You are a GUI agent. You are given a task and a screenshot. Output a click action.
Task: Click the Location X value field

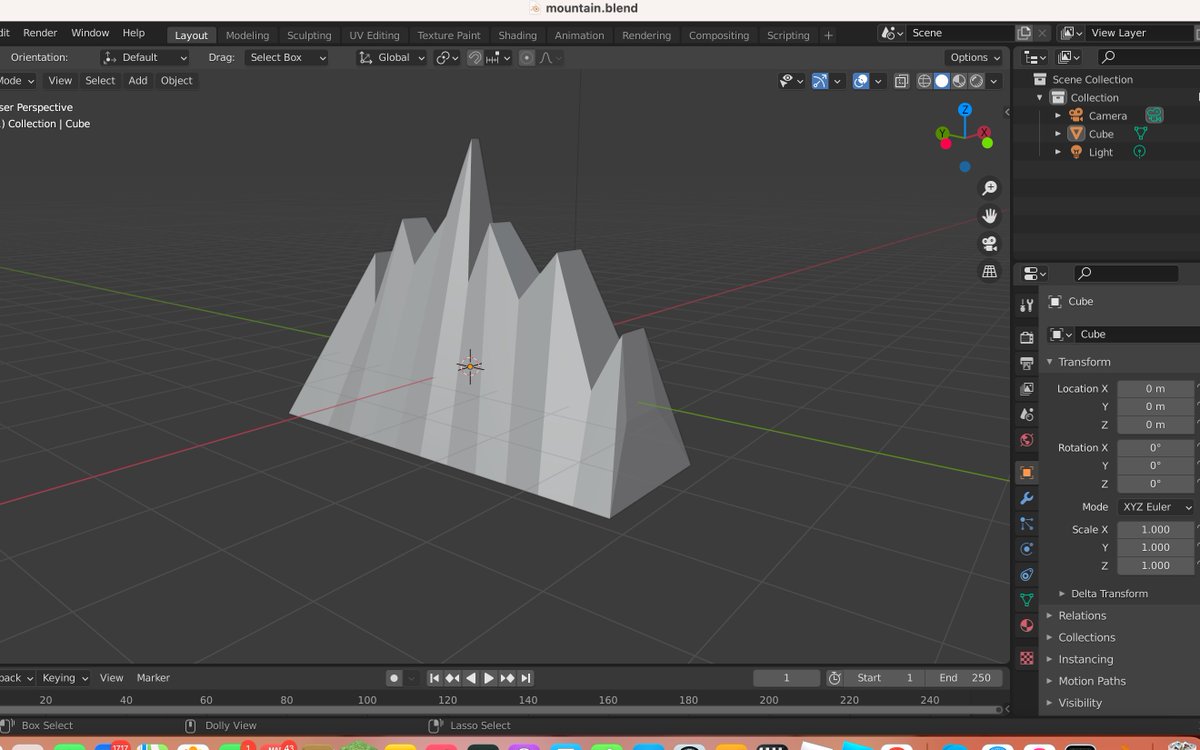point(1155,389)
